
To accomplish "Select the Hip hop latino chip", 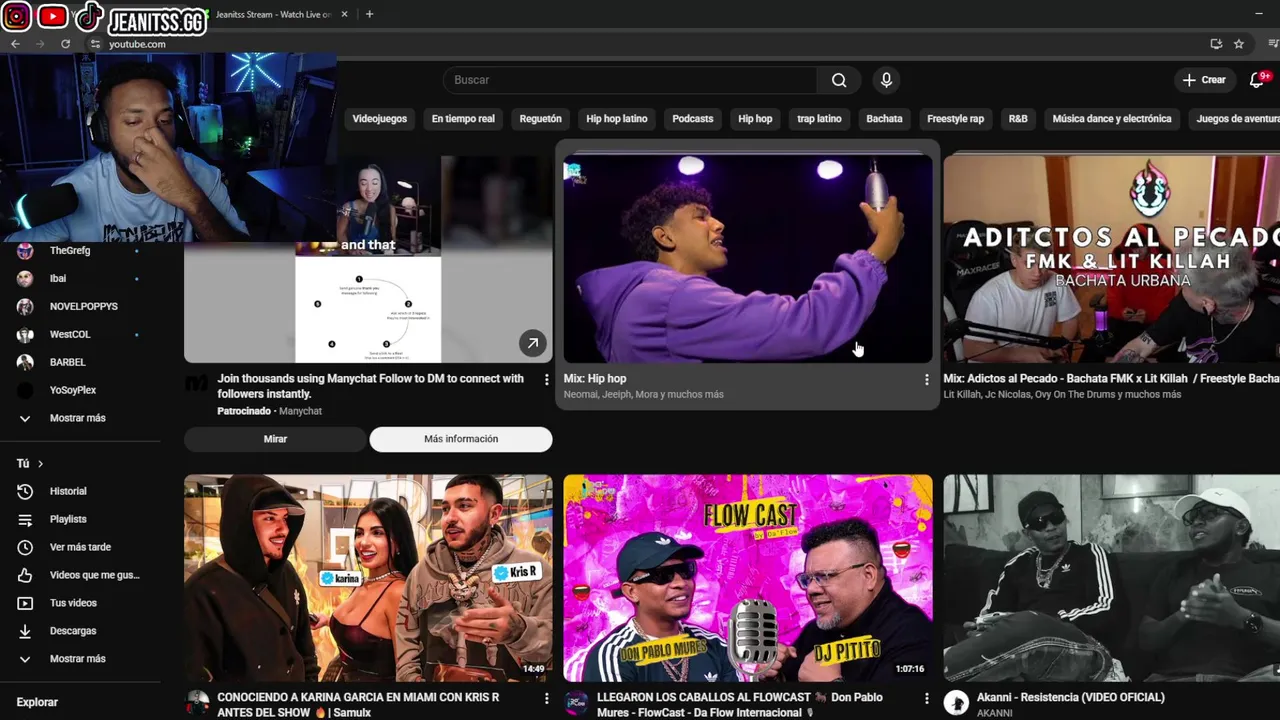I will pos(617,119).
